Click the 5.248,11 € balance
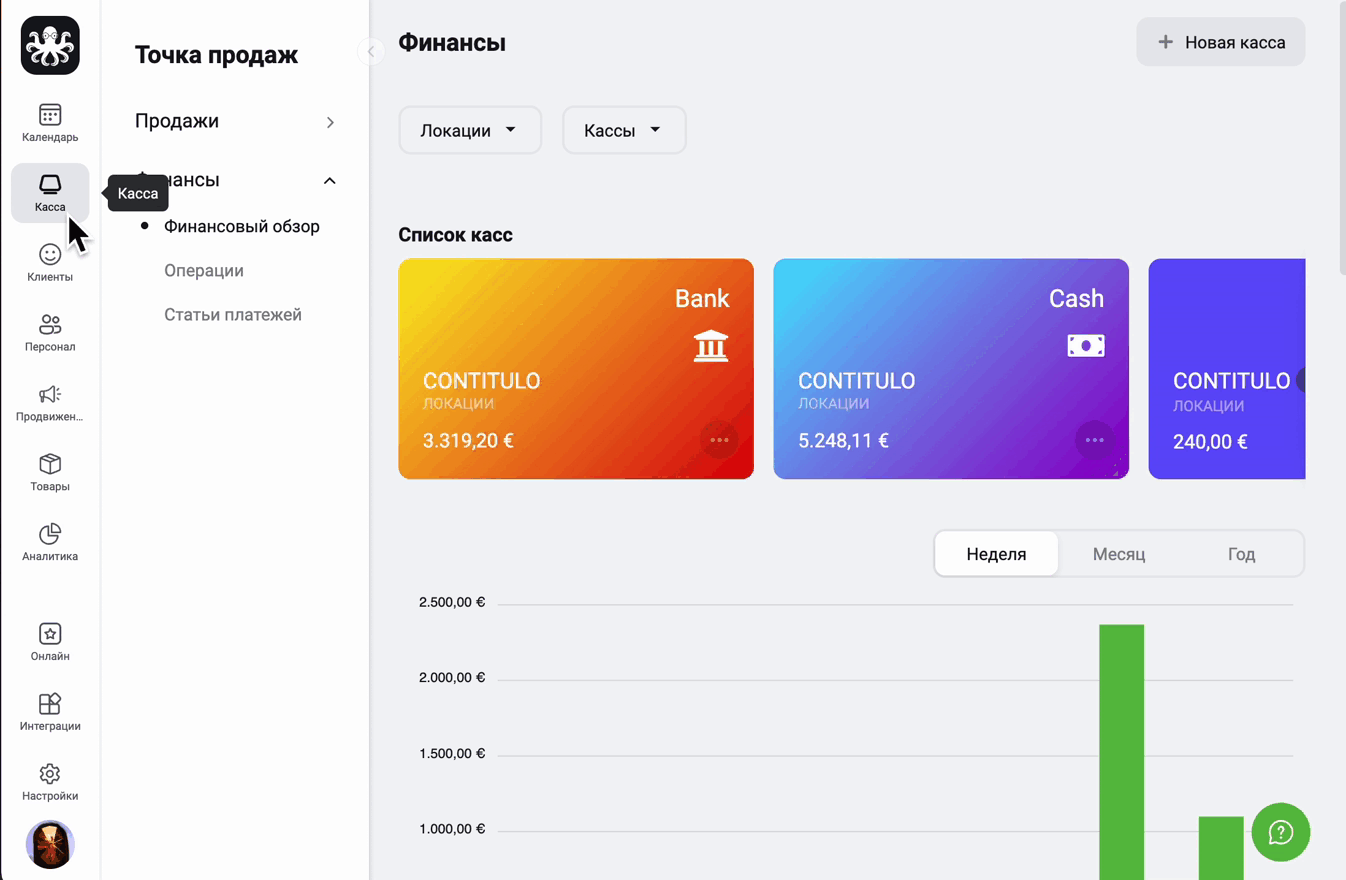 843,440
